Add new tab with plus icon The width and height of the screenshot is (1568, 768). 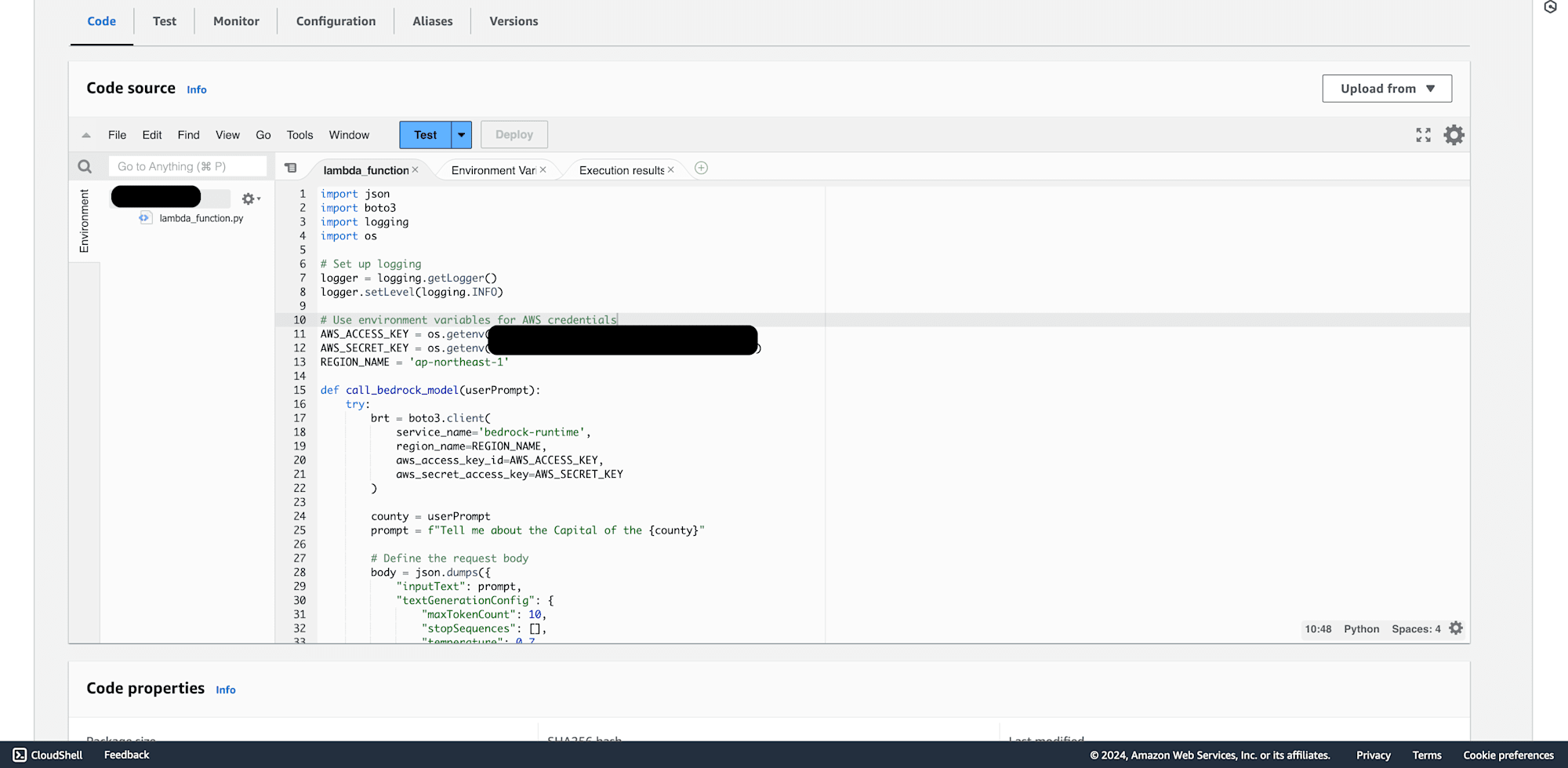(x=702, y=168)
